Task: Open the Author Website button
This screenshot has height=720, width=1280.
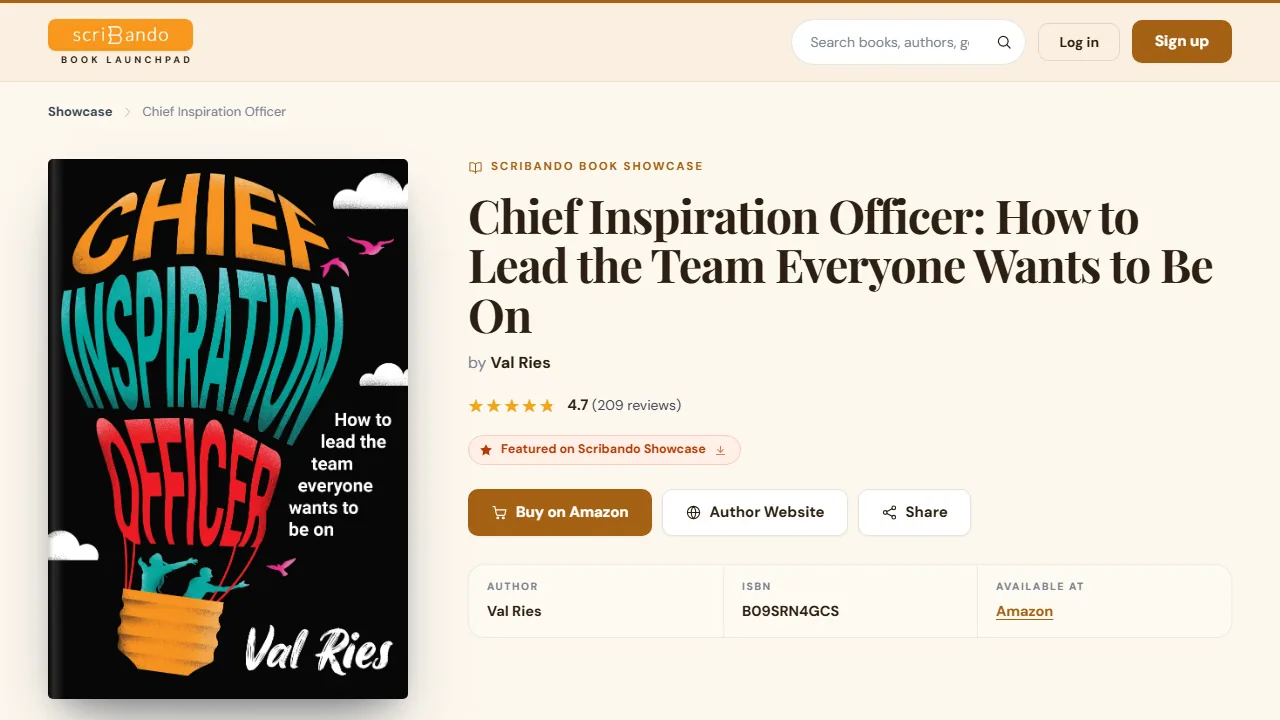Action: coord(755,512)
